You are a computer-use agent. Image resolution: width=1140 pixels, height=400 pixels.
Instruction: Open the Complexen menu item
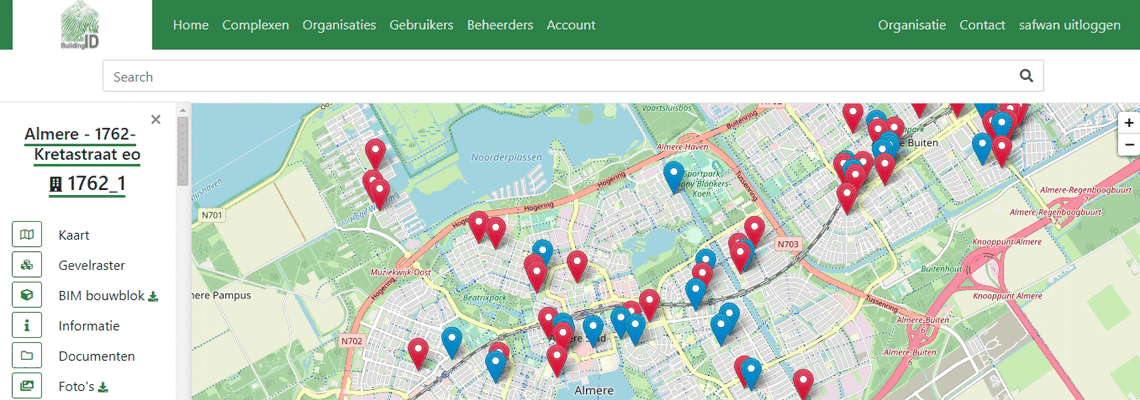coord(255,25)
